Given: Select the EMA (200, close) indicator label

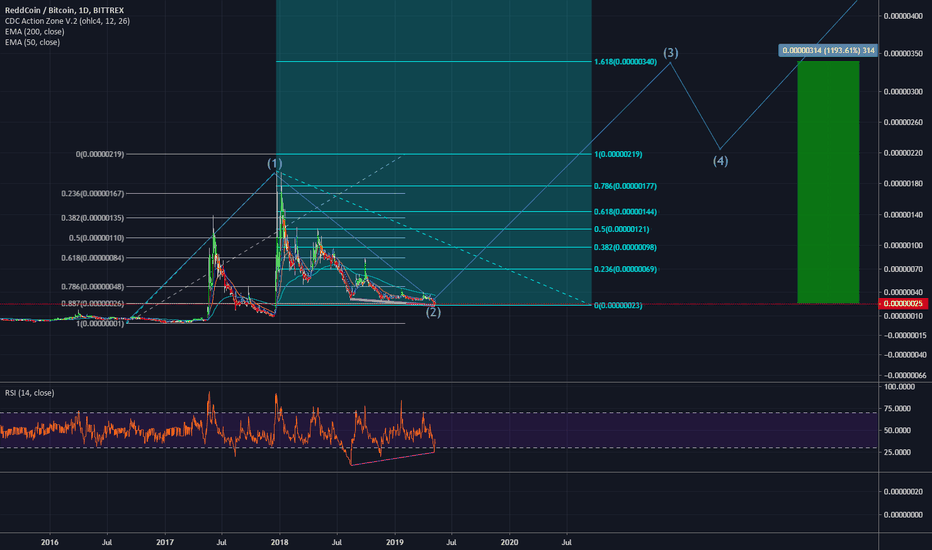Looking at the screenshot, I should point(34,32).
